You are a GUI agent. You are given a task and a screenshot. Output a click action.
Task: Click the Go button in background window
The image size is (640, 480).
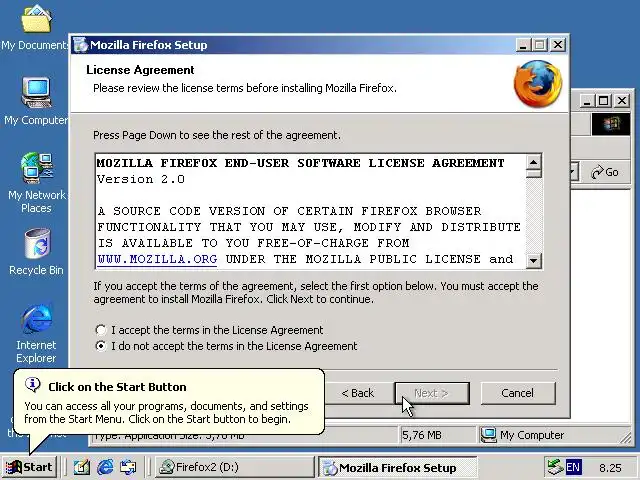click(605, 172)
